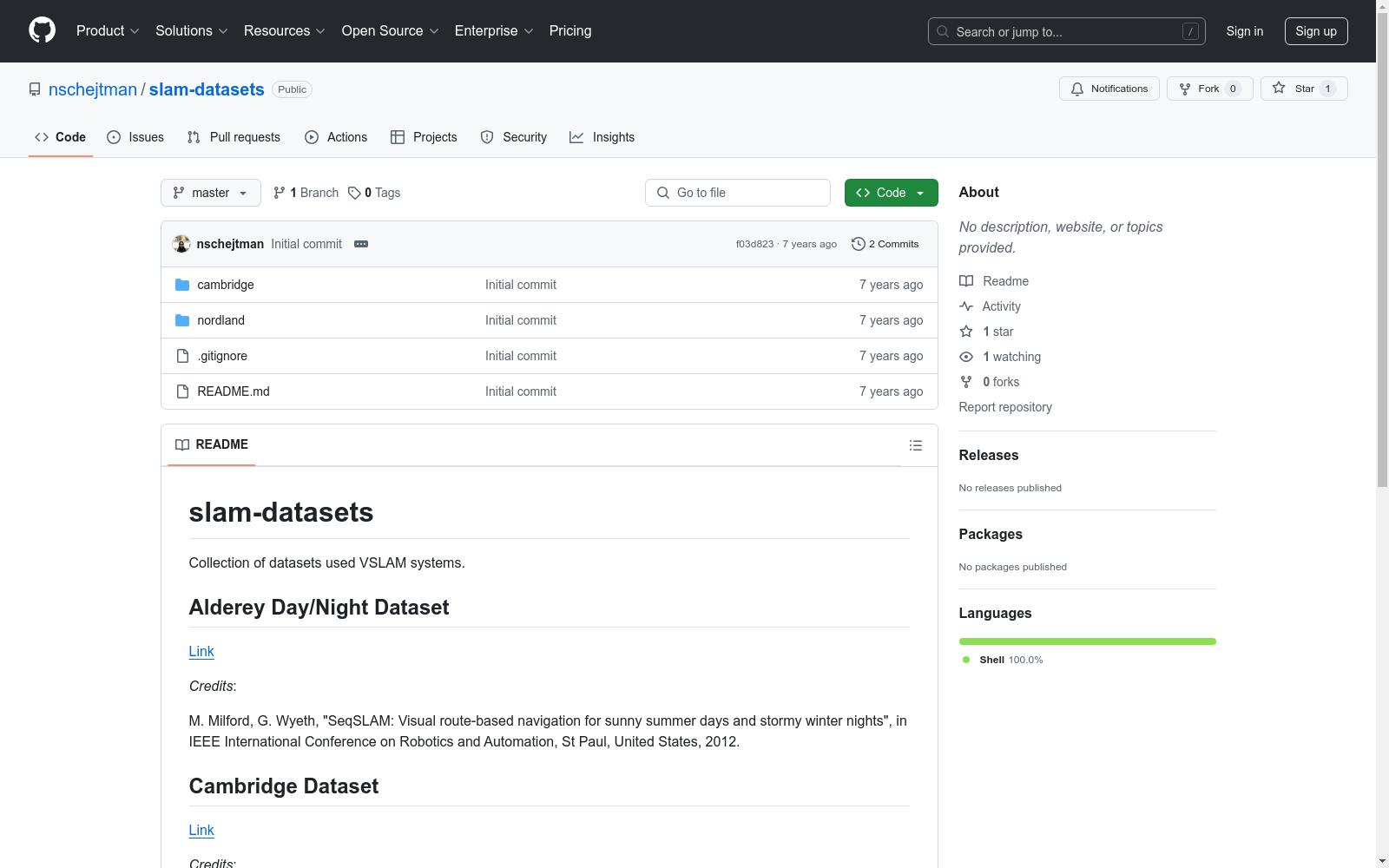Open the Enterprise dropdown
The image size is (1389, 868).
coord(494,30)
